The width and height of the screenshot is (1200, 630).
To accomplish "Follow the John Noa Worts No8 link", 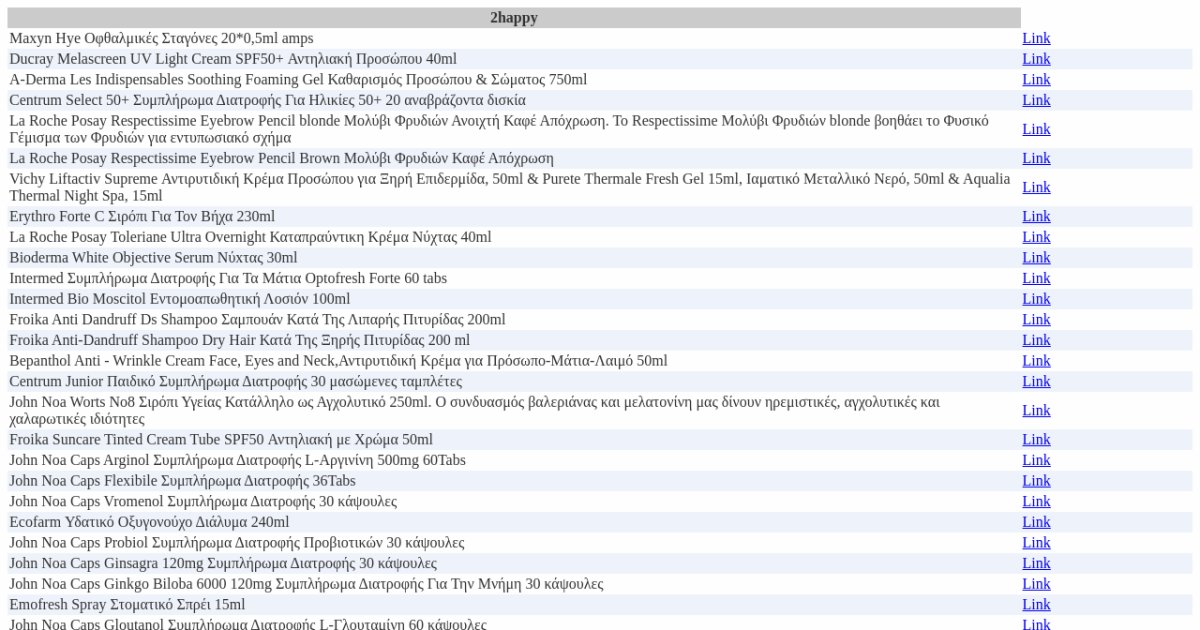I will 1036,410.
